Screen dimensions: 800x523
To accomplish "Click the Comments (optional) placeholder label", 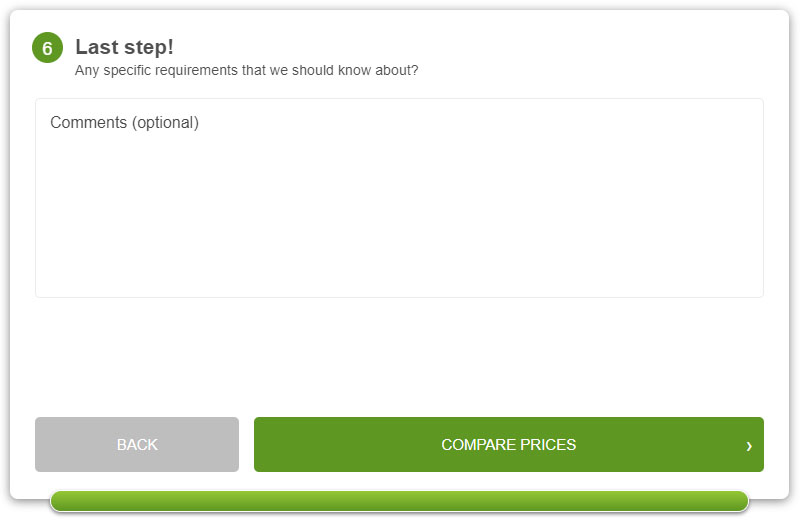I will (x=124, y=122).
